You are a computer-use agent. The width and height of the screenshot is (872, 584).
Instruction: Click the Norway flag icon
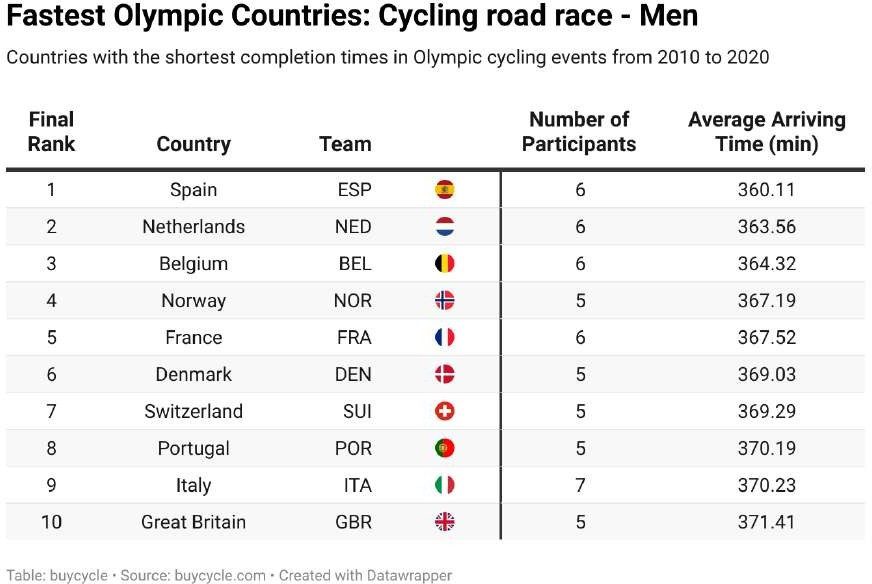[x=445, y=300]
